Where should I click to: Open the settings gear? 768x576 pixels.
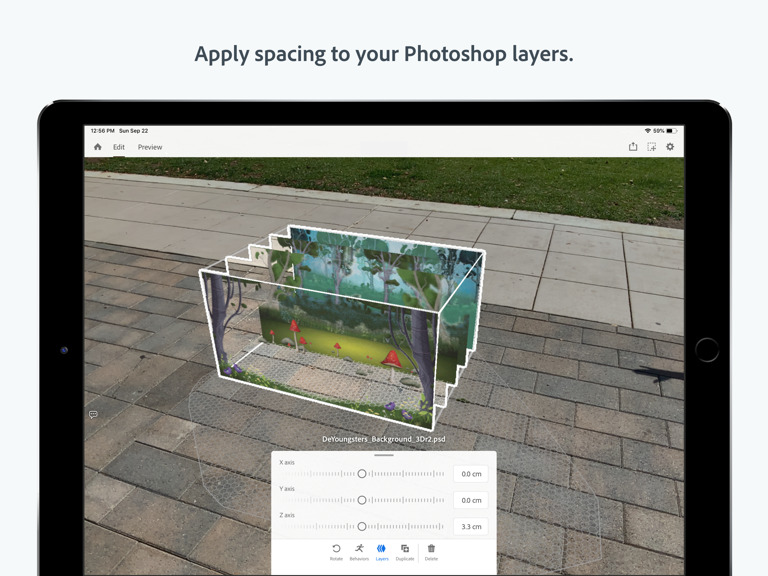(670, 147)
